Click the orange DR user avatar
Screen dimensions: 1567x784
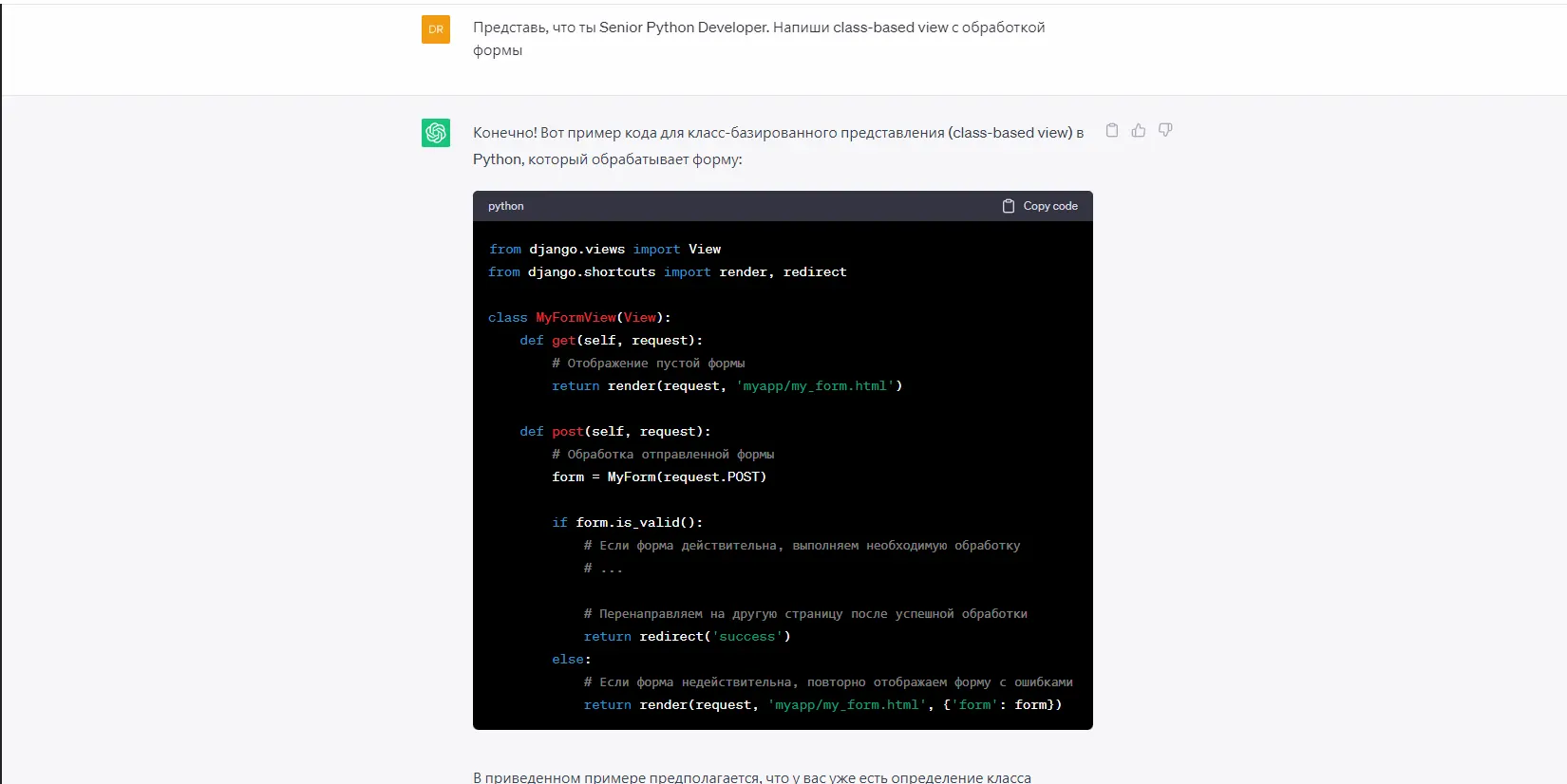pyautogui.click(x=436, y=29)
